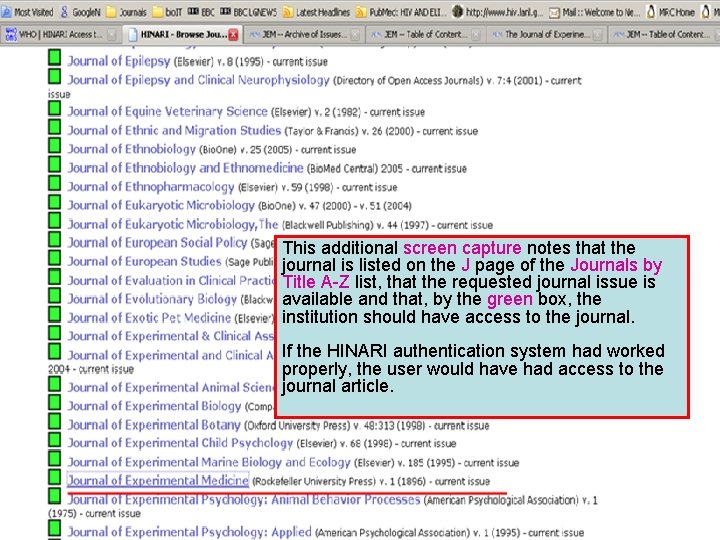Click '(Rockefeller University Press) v. 1 (1896)' text
This screenshot has width=720, height=540.
[x=341, y=481]
